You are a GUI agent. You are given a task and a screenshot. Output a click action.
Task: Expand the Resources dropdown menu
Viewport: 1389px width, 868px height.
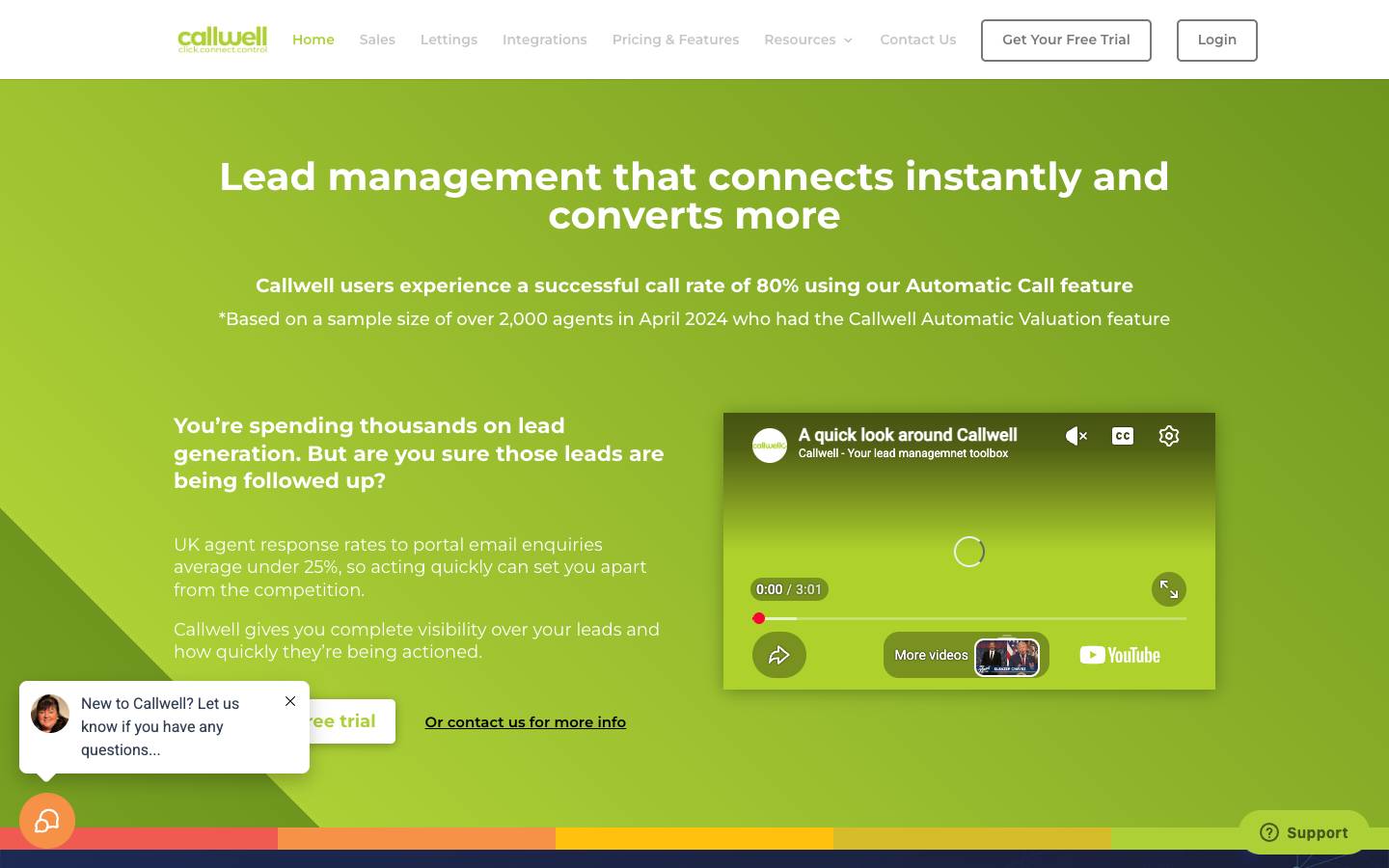[x=808, y=40]
